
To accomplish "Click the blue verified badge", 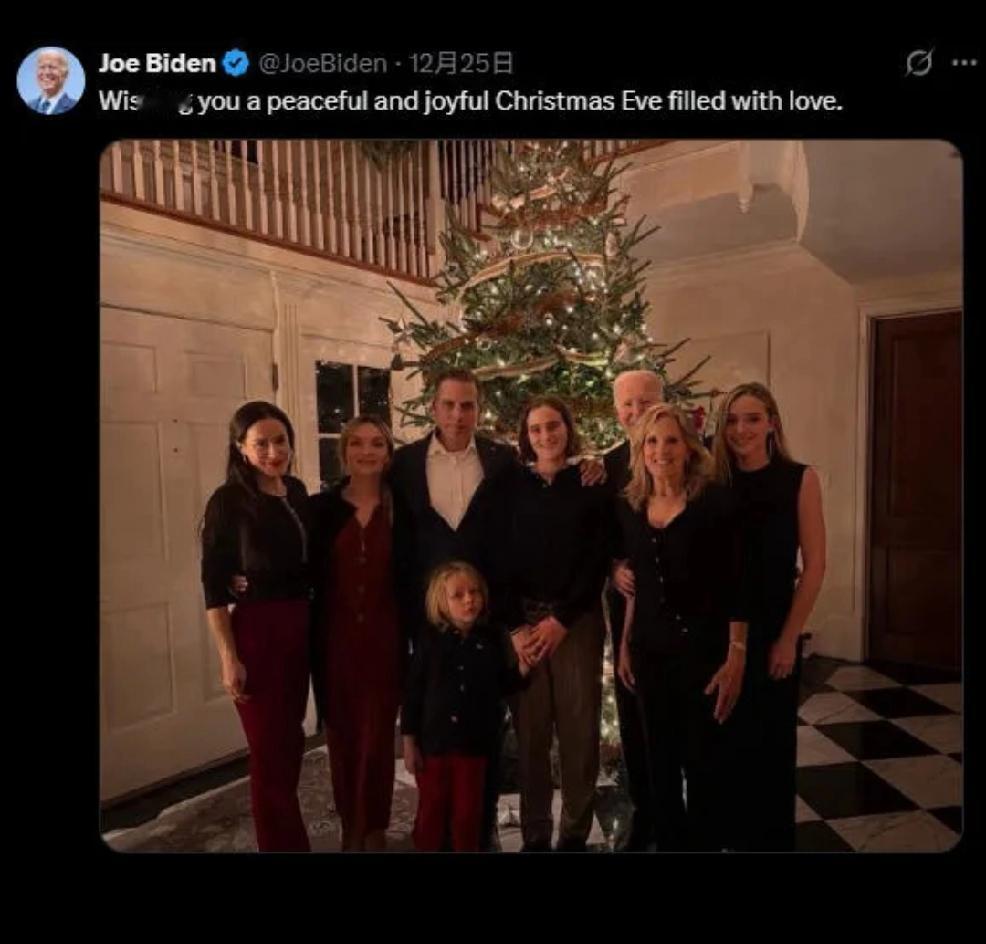I will 236,64.
